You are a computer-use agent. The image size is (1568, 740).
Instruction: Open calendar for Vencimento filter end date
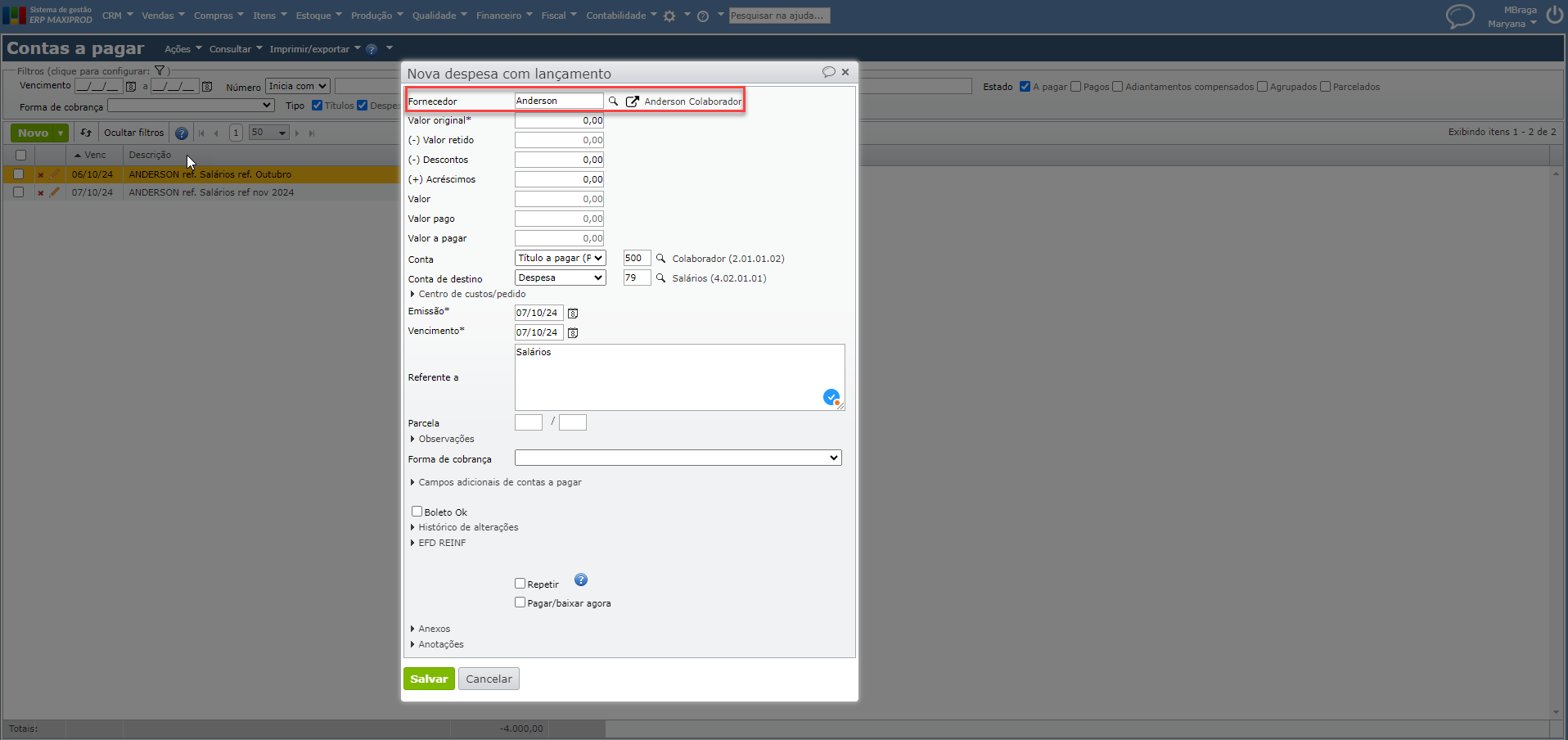[x=207, y=86]
